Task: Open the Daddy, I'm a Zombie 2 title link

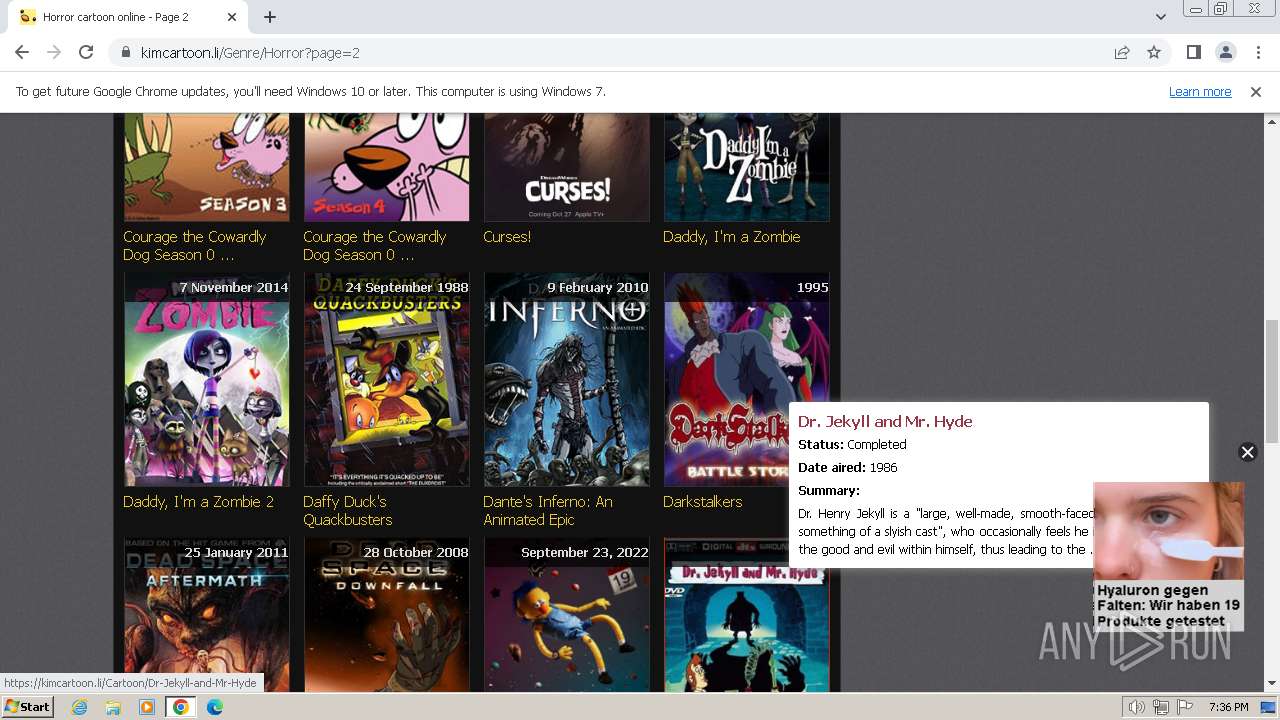Action: click(198, 502)
